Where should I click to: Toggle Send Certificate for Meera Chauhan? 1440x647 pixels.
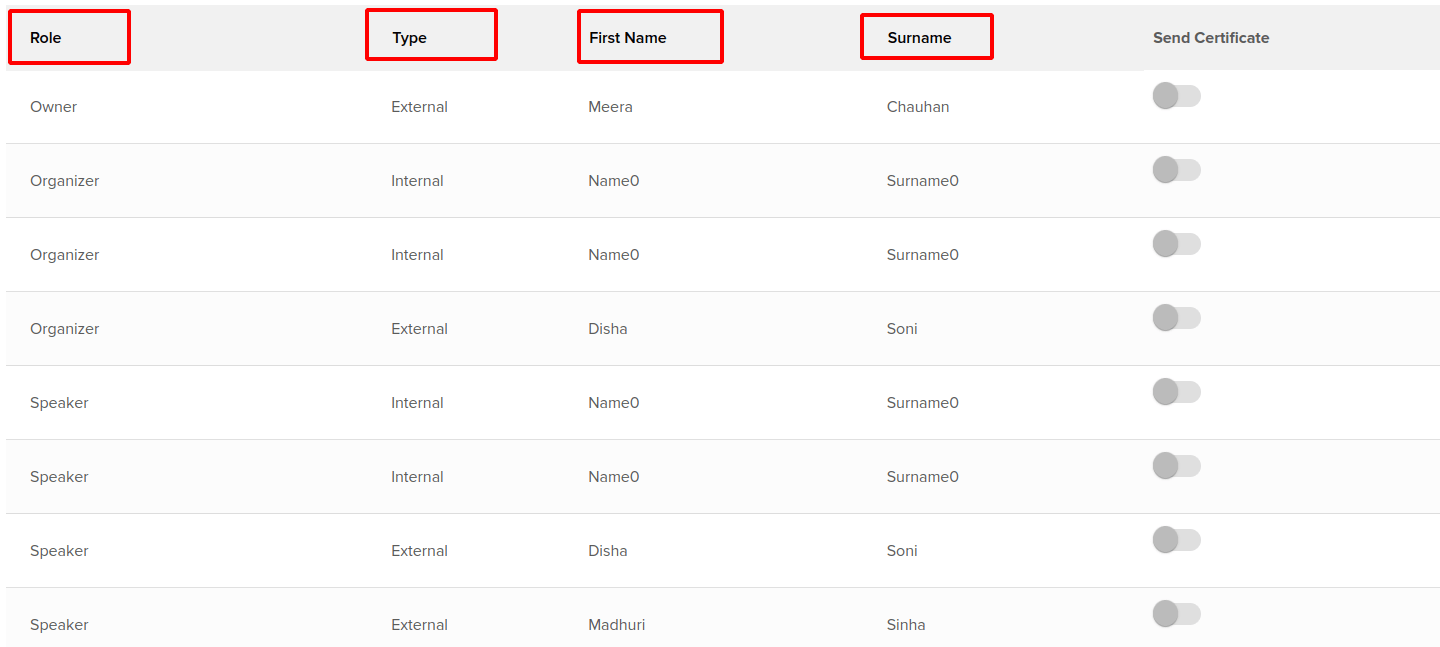pyautogui.click(x=1176, y=95)
